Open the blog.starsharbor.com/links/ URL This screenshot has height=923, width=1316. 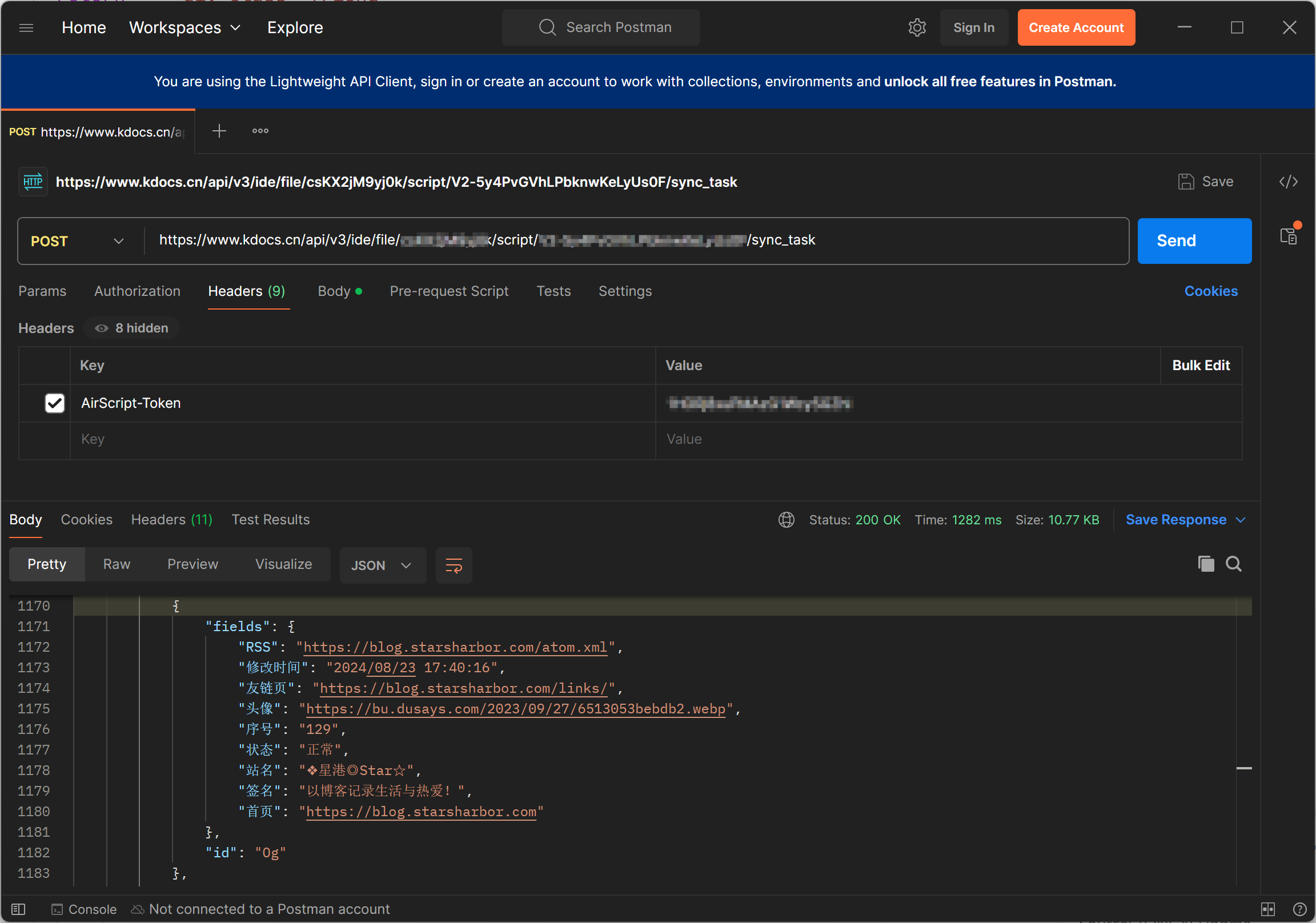(463, 688)
